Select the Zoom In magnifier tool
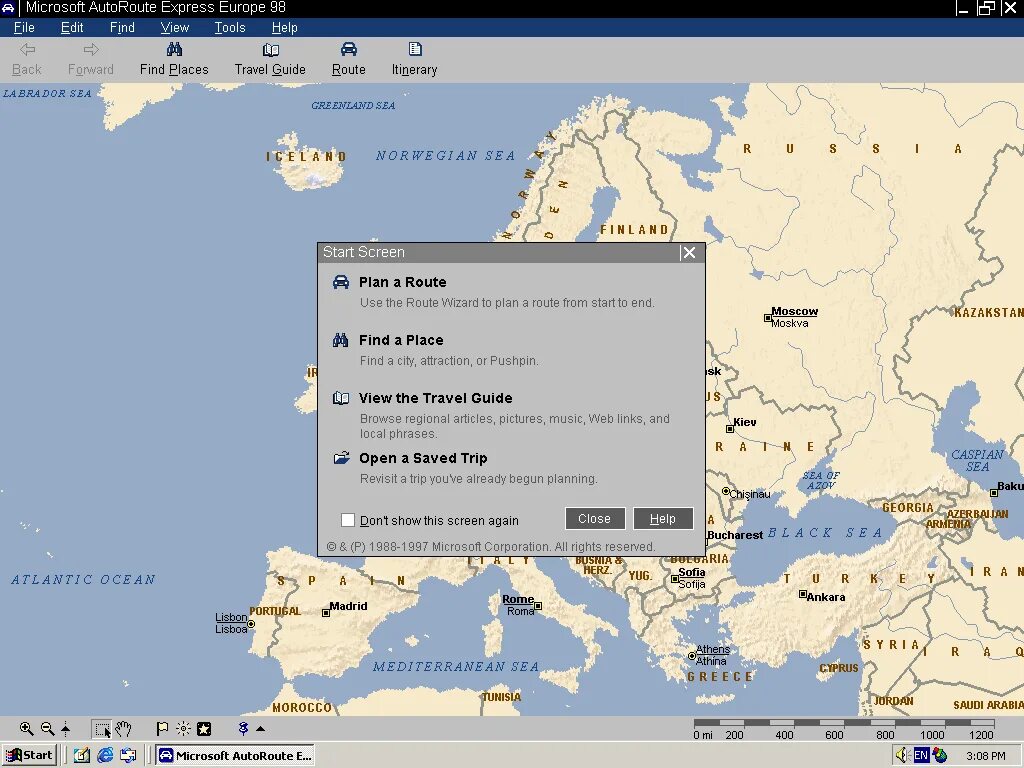 [26, 729]
